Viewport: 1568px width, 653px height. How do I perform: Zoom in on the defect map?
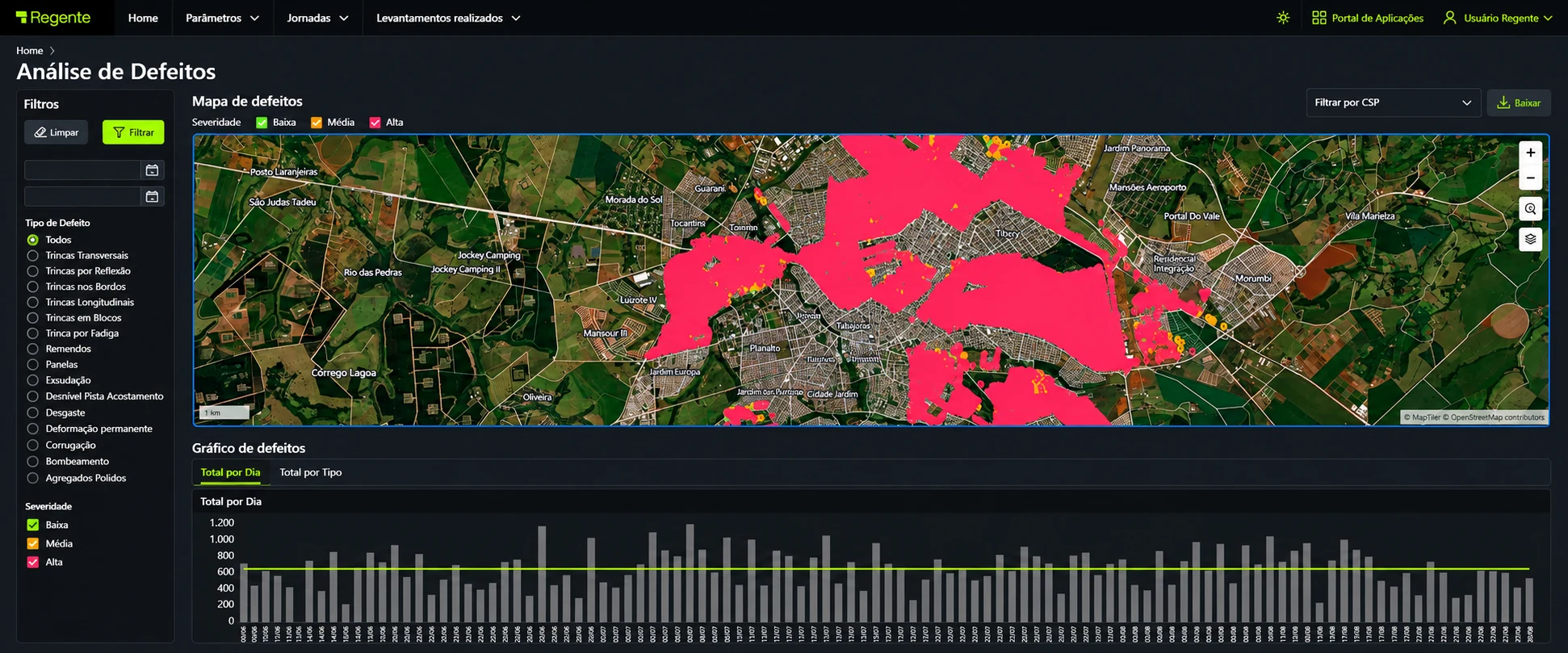click(1530, 153)
